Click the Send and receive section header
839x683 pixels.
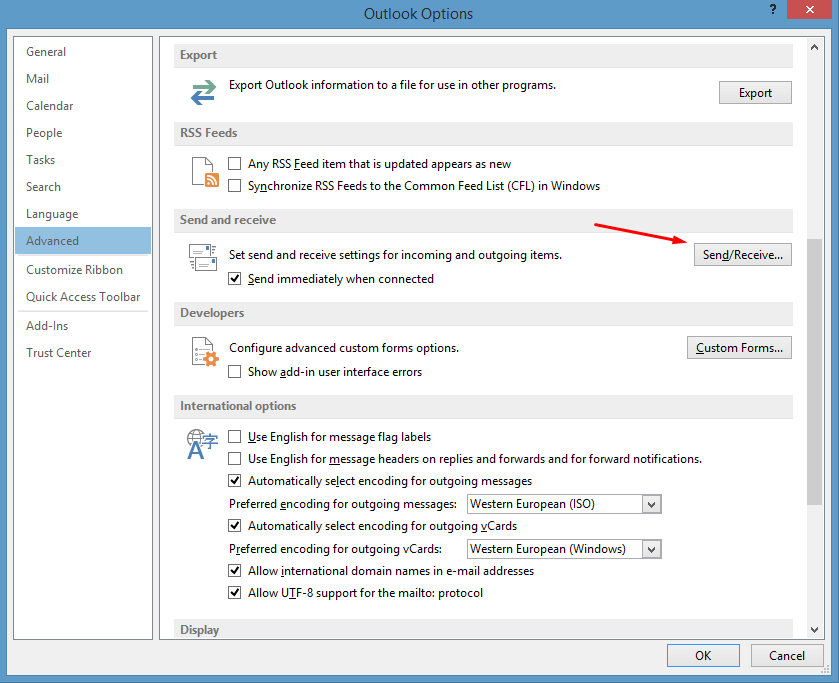[x=483, y=220]
